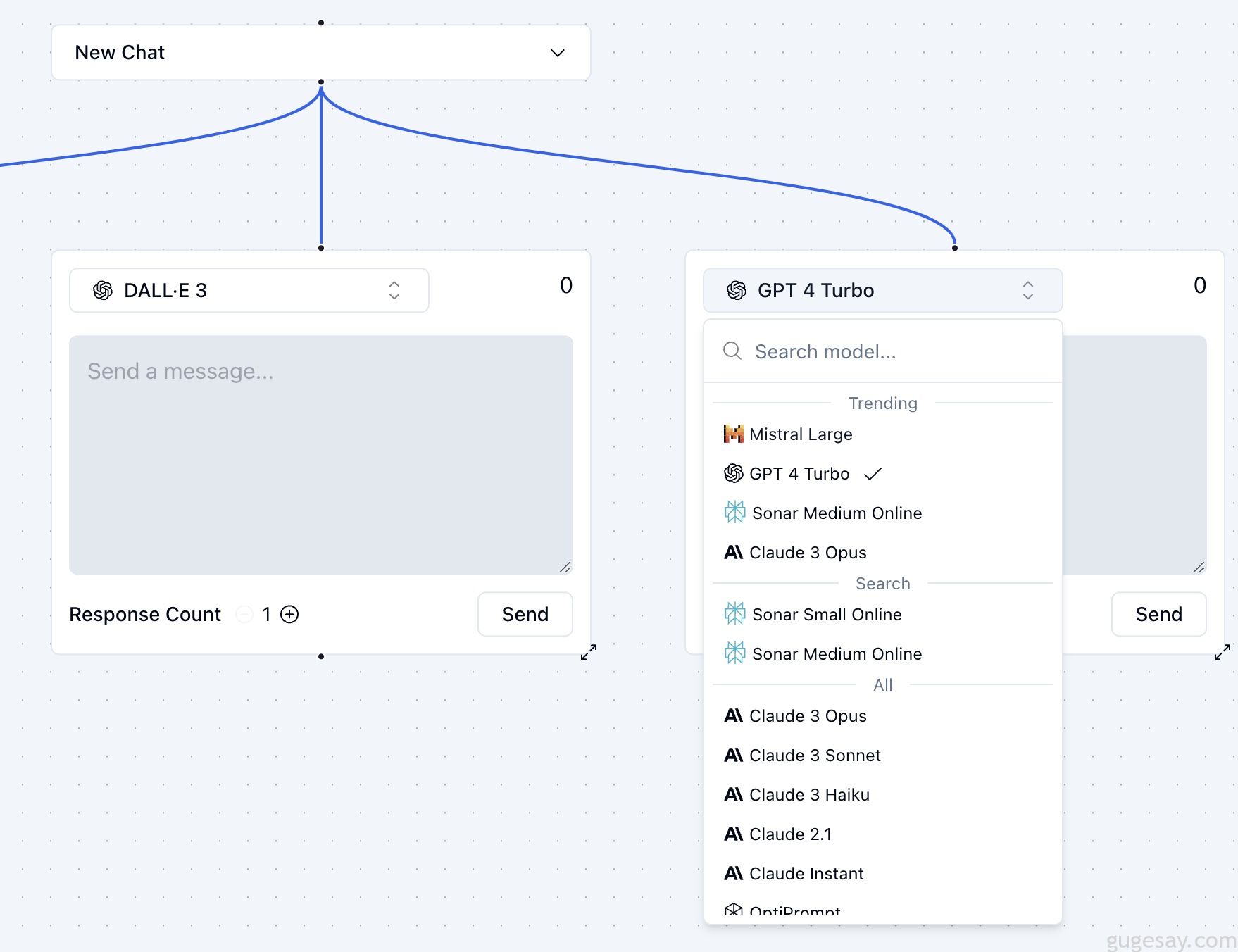The image size is (1238, 952).
Task: Choose Claude 3 Opus under All
Action: coord(883,716)
